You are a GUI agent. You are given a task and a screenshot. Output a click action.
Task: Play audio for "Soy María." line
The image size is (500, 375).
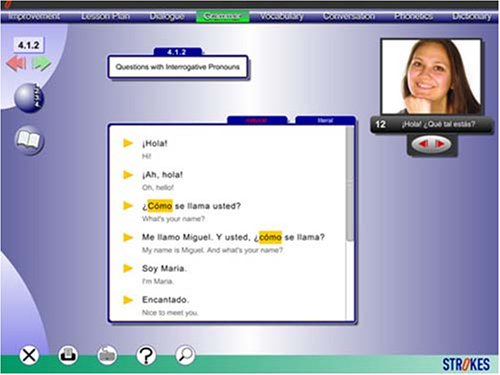click(128, 268)
